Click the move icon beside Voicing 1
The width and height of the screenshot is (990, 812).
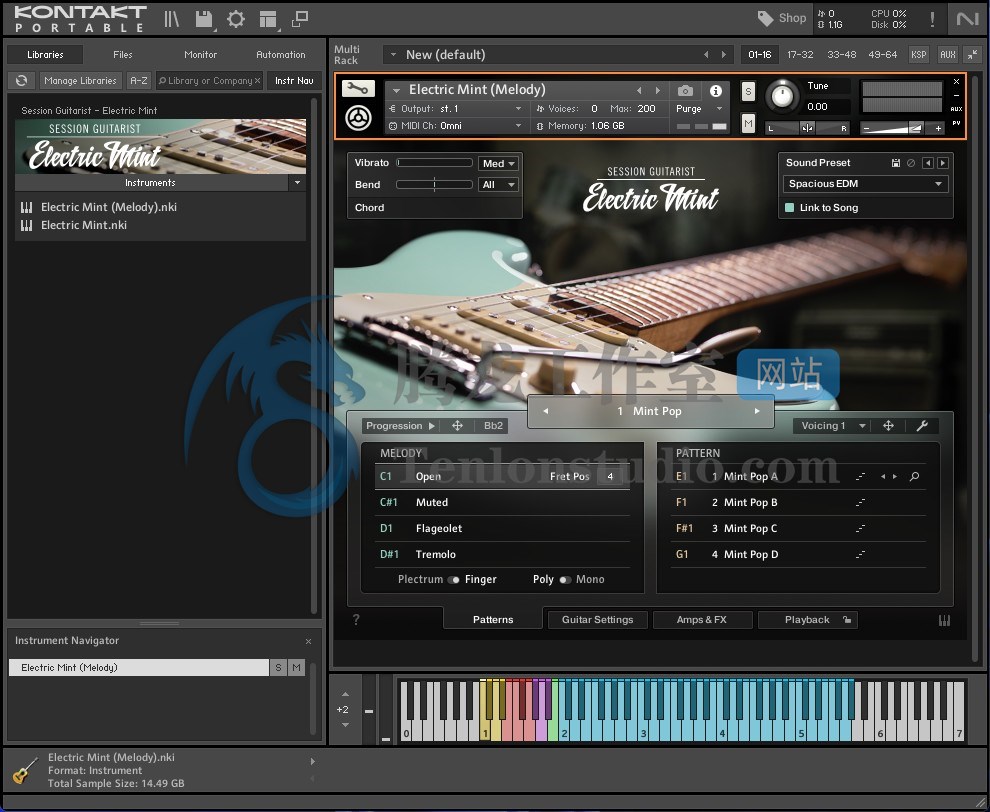(x=888, y=426)
